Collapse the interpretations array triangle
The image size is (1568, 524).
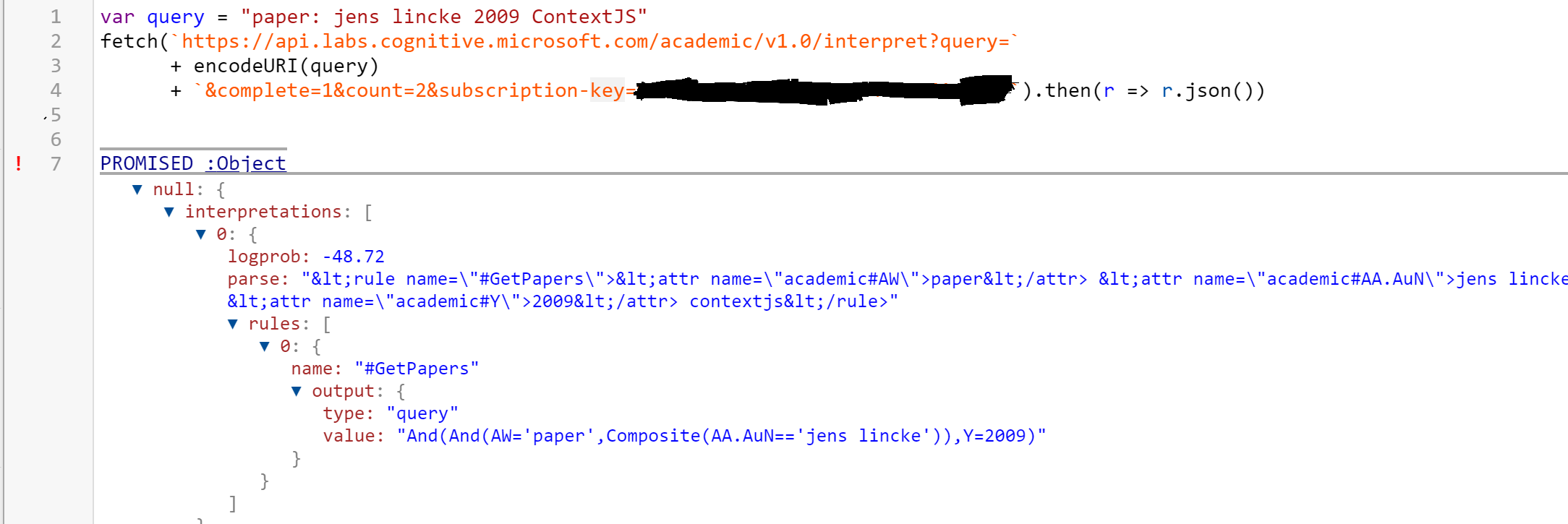(x=169, y=212)
